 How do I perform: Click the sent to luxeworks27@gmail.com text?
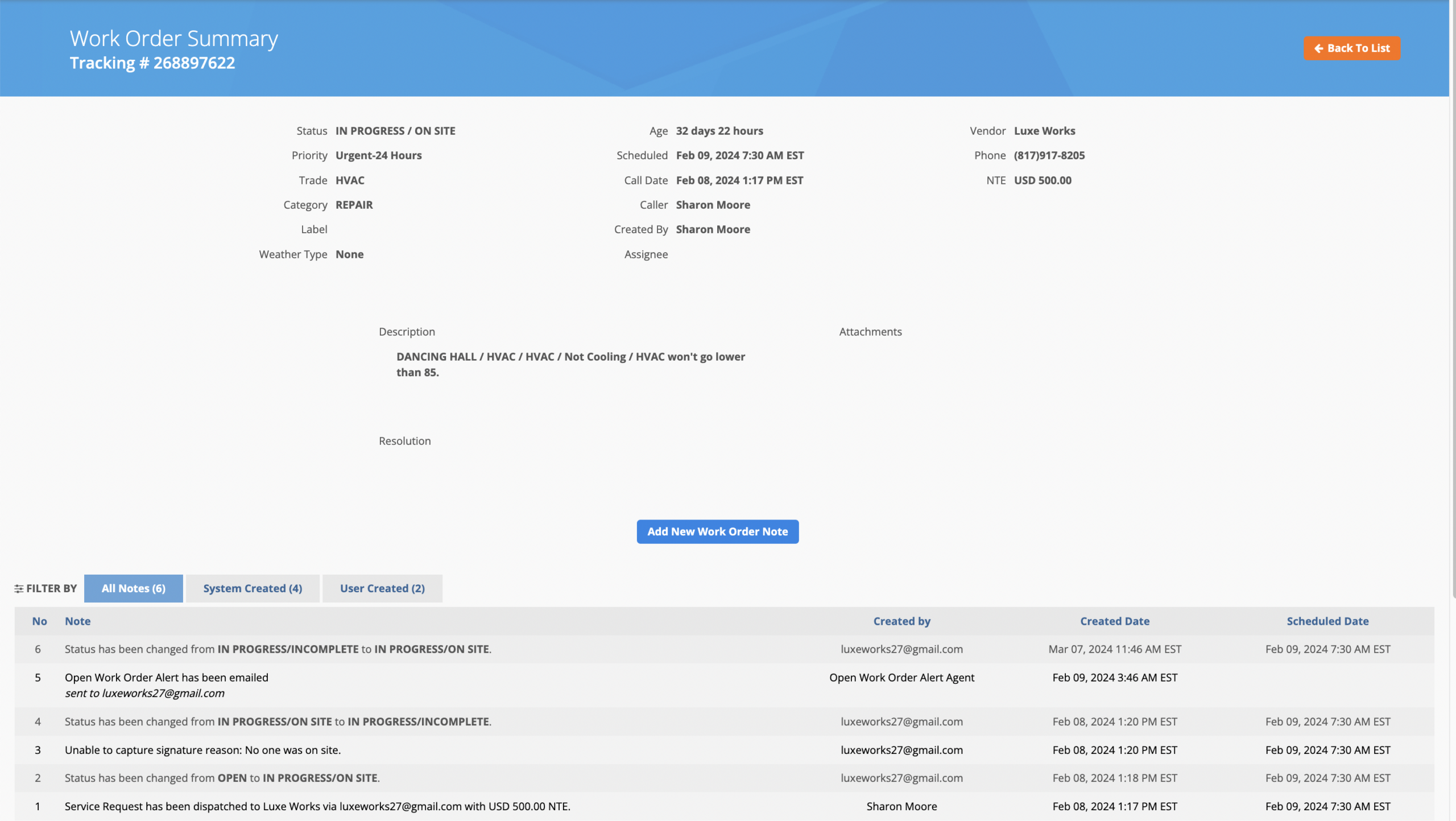pyautogui.click(x=144, y=694)
